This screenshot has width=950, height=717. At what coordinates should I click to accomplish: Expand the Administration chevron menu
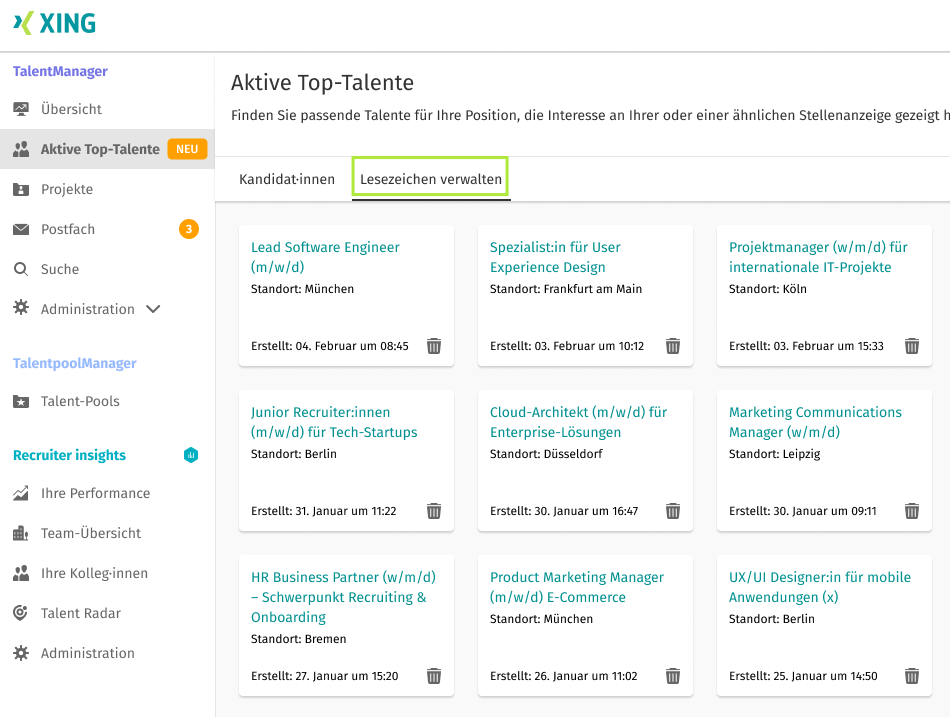153,309
